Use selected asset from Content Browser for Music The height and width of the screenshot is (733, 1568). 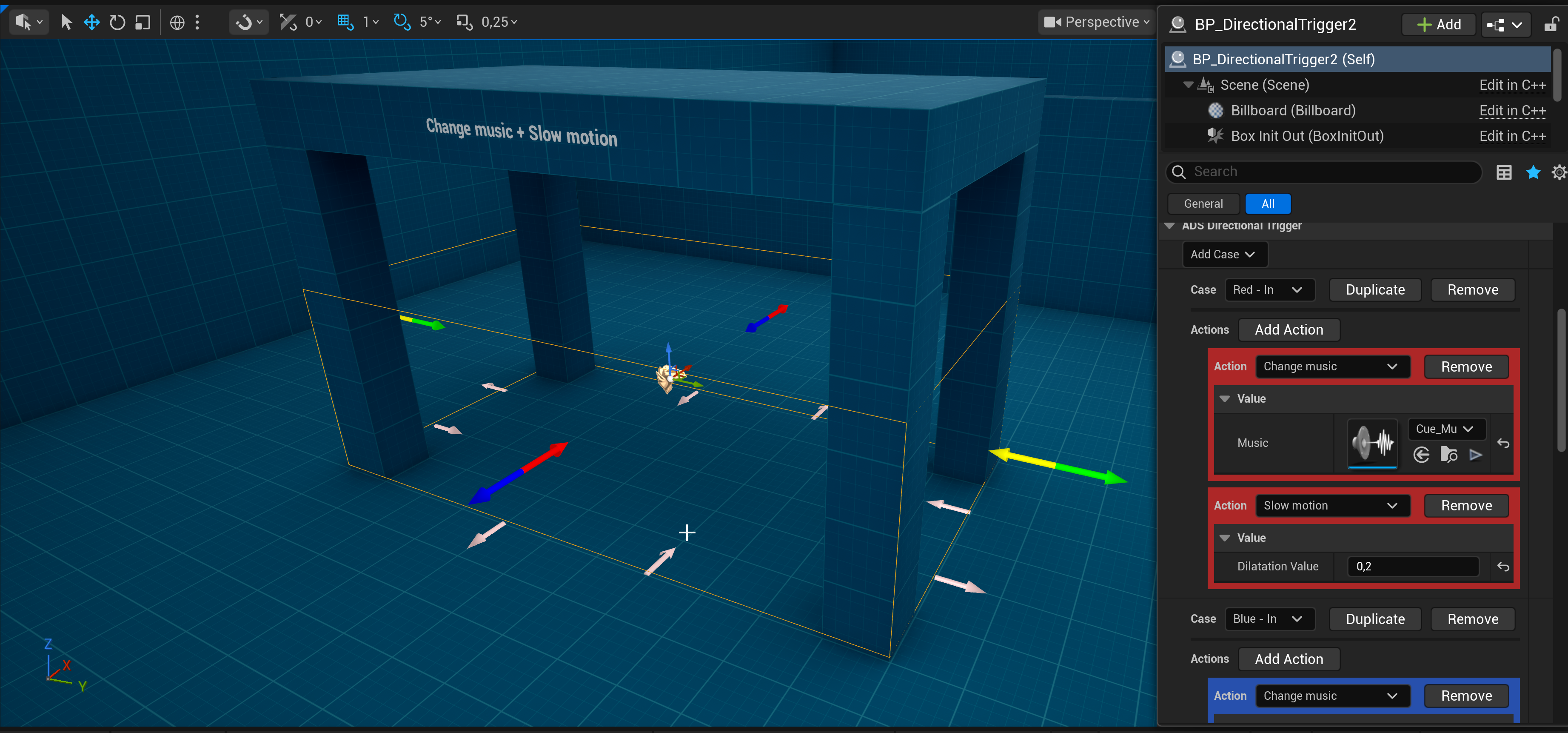(1421, 455)
